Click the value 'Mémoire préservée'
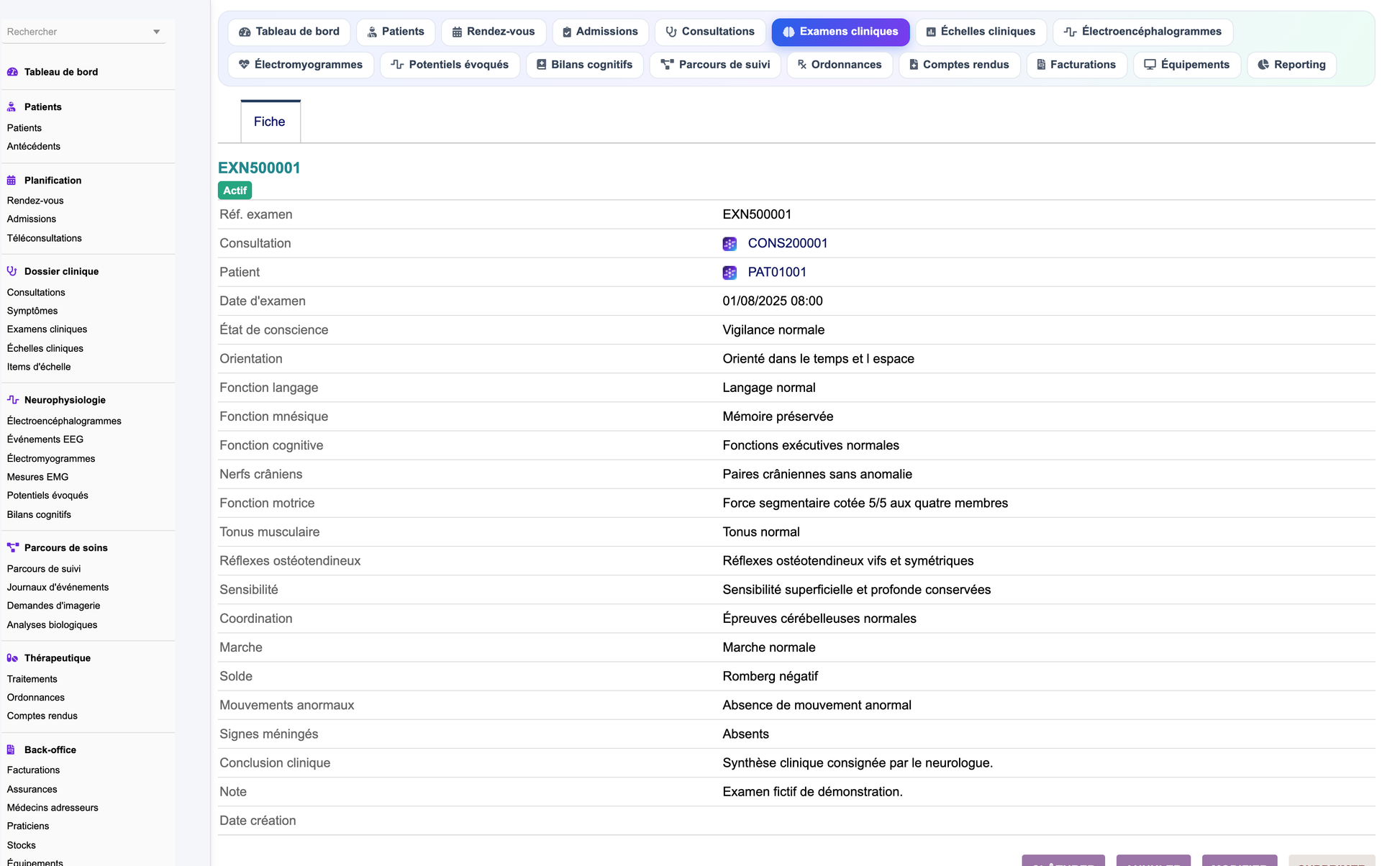The width and height of the screenshot is (1400, 866). 778,416
